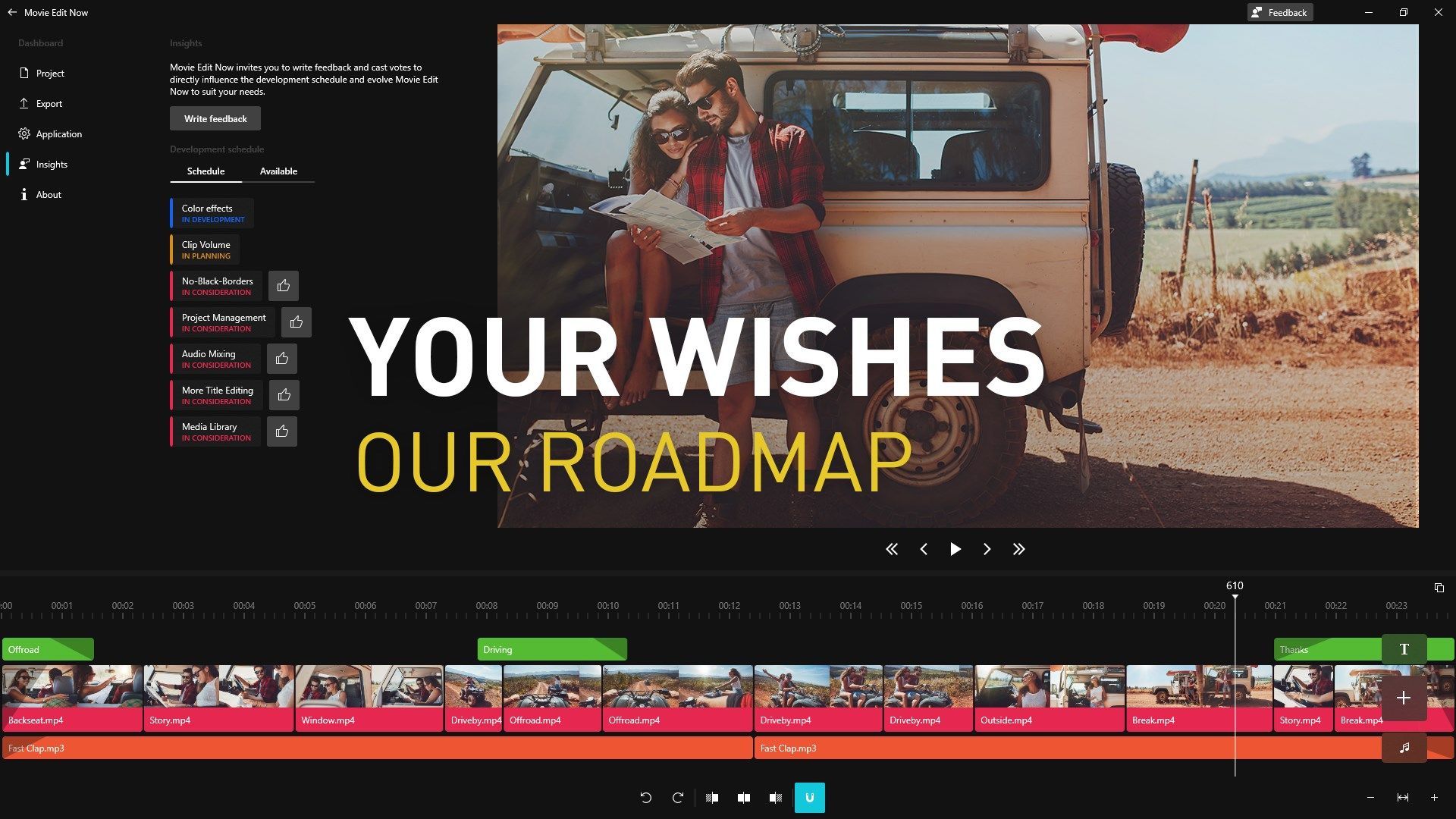Click the Schedule tab in development panel
1456x819 pixels.
(206, 170)
